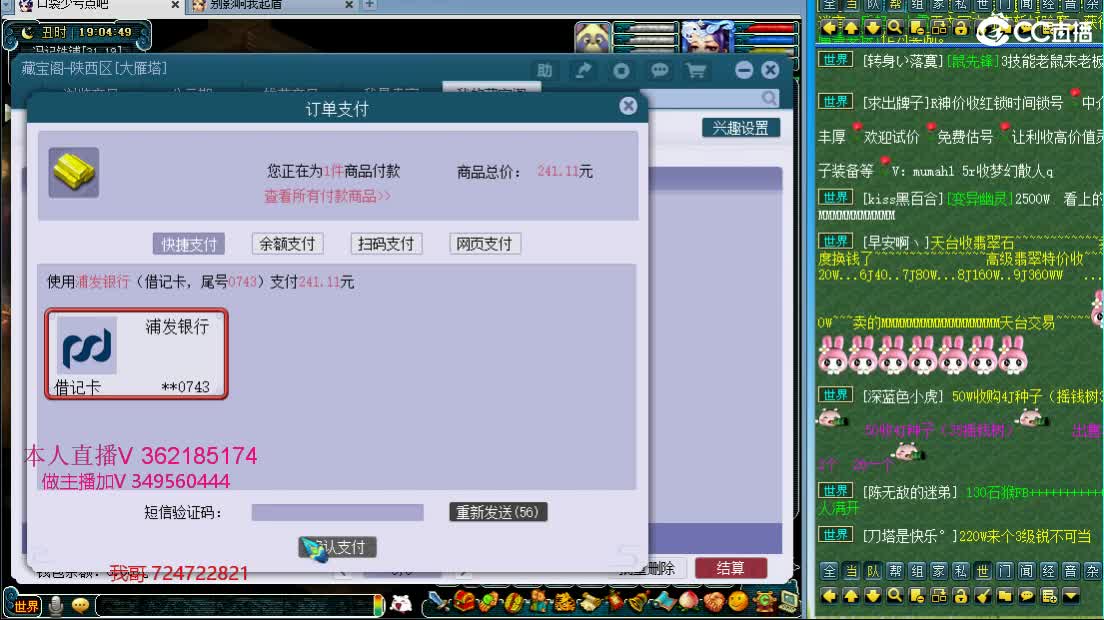Click the 短信验证码 input field
The image size is (1104, 620).
336,511
